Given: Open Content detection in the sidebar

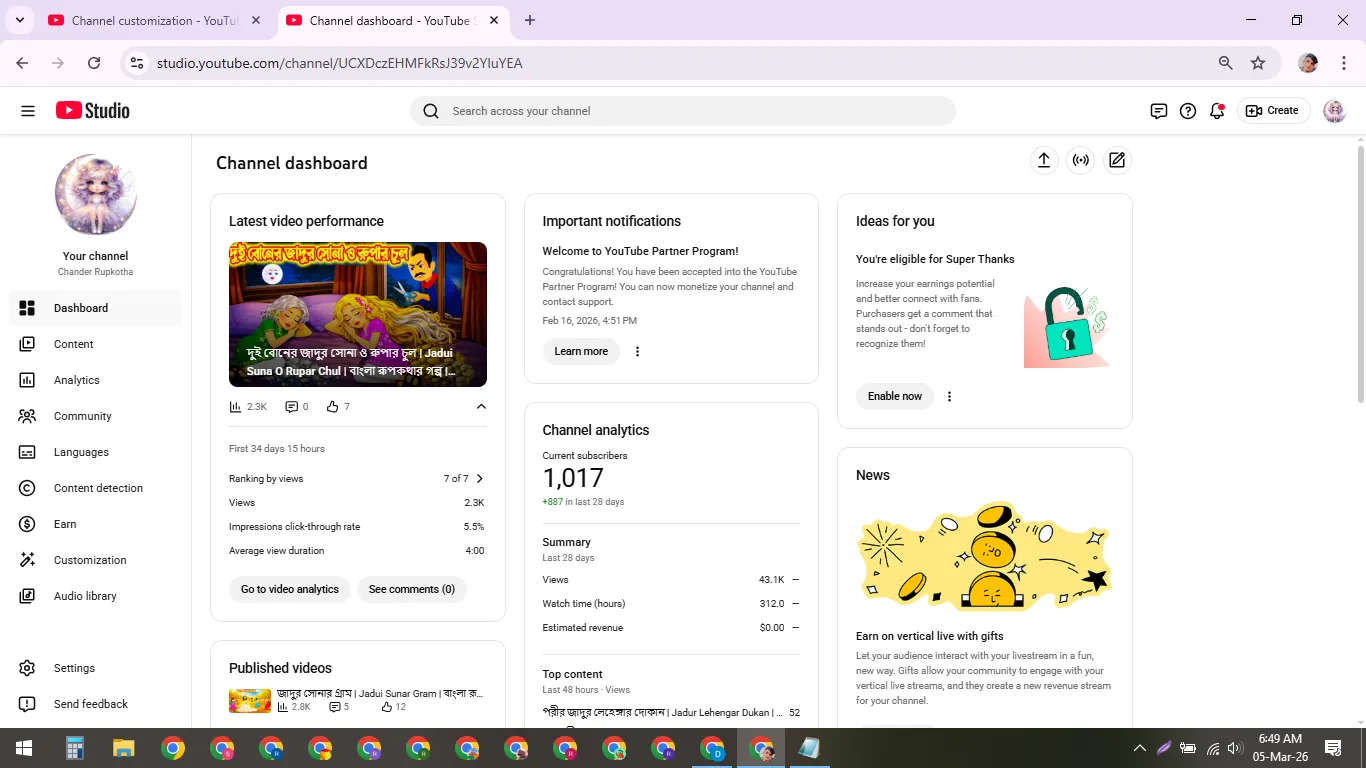Looking at the screenshot, I should [x=95, y=488].
